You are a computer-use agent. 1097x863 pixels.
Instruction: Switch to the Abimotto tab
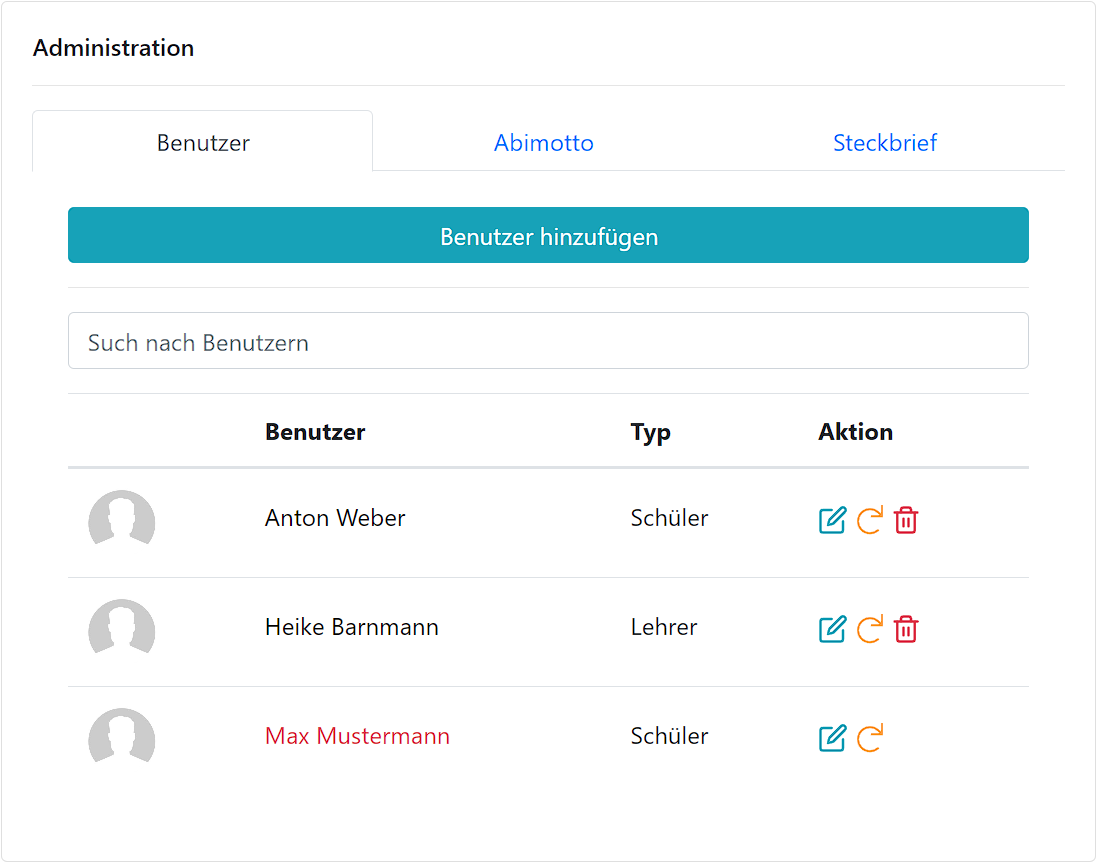click(x=544, y=143)
